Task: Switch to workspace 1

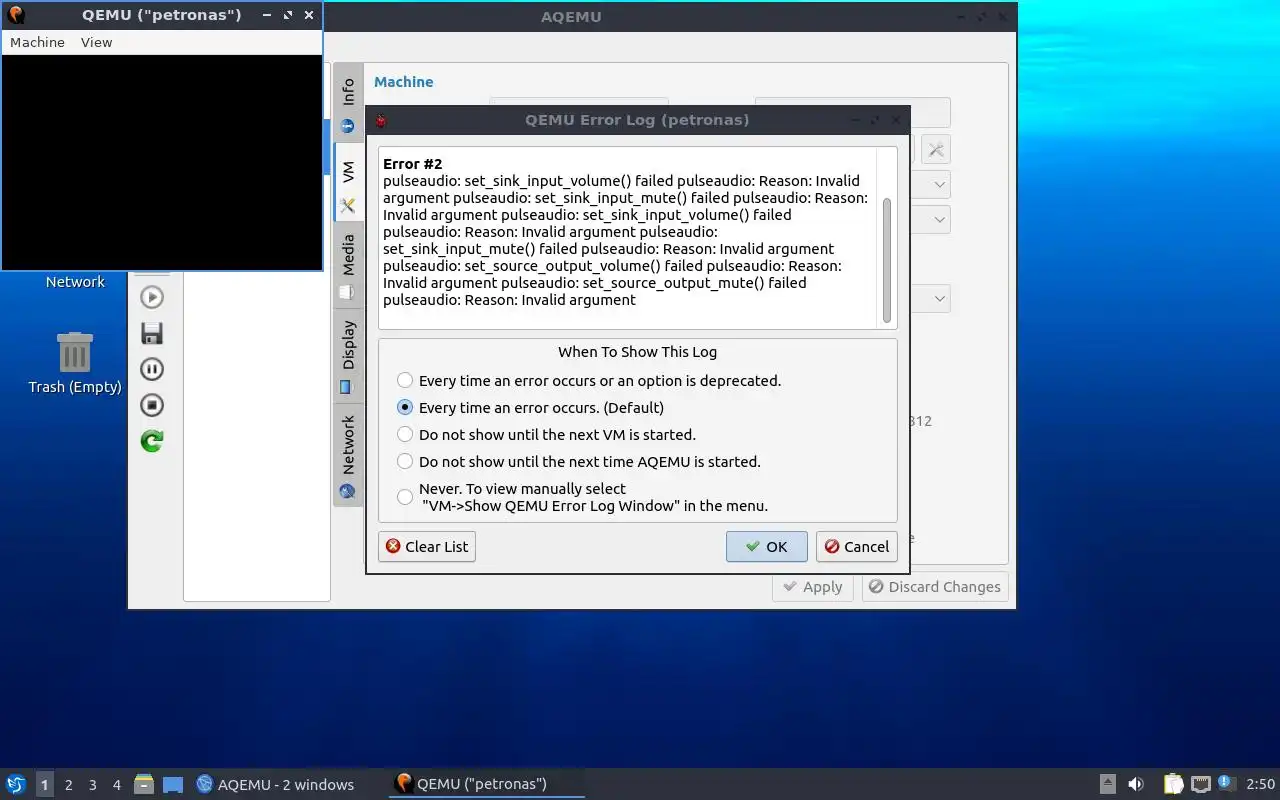Action: pyautogui.click(x=44, y=784)
